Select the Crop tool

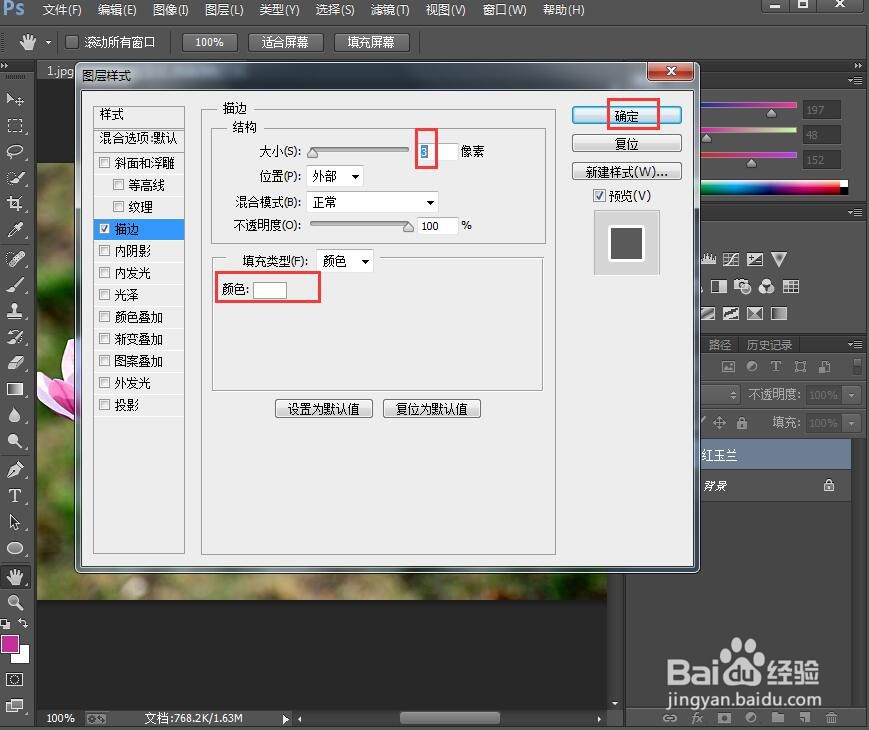(15, 203)
